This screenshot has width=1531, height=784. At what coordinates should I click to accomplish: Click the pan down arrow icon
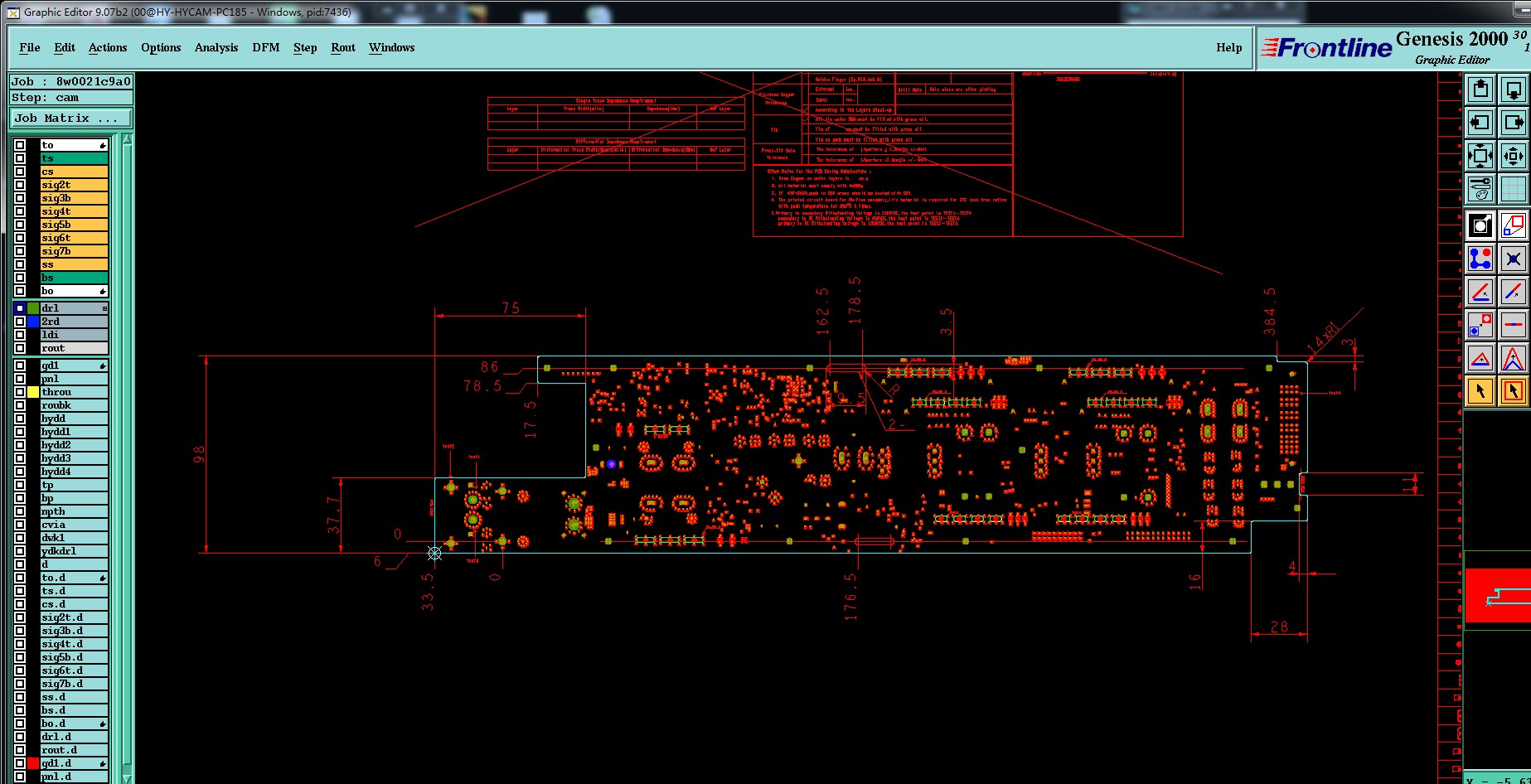pos(1513,90)
